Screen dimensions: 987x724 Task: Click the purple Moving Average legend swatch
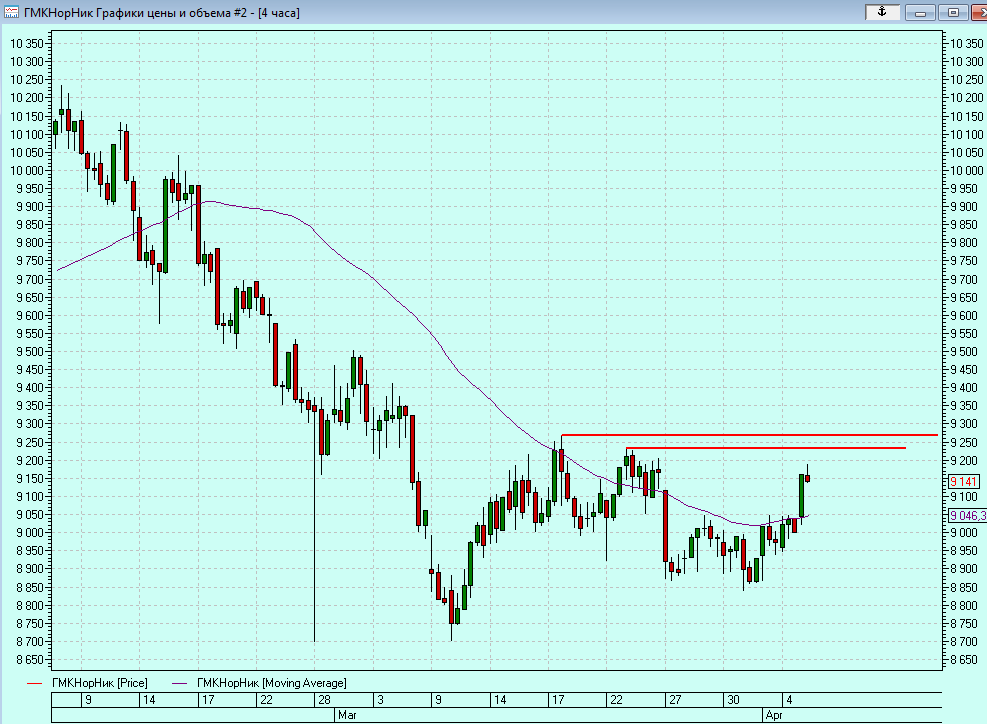click(x=179, y=683)
